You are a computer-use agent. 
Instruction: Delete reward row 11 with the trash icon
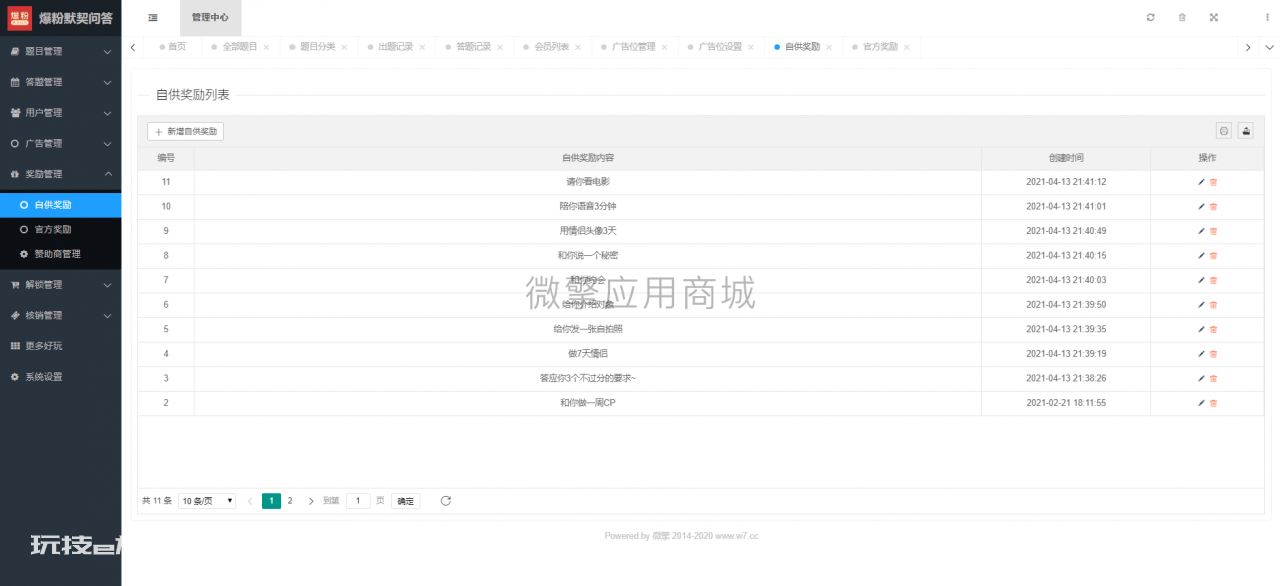click(1214, 182)
